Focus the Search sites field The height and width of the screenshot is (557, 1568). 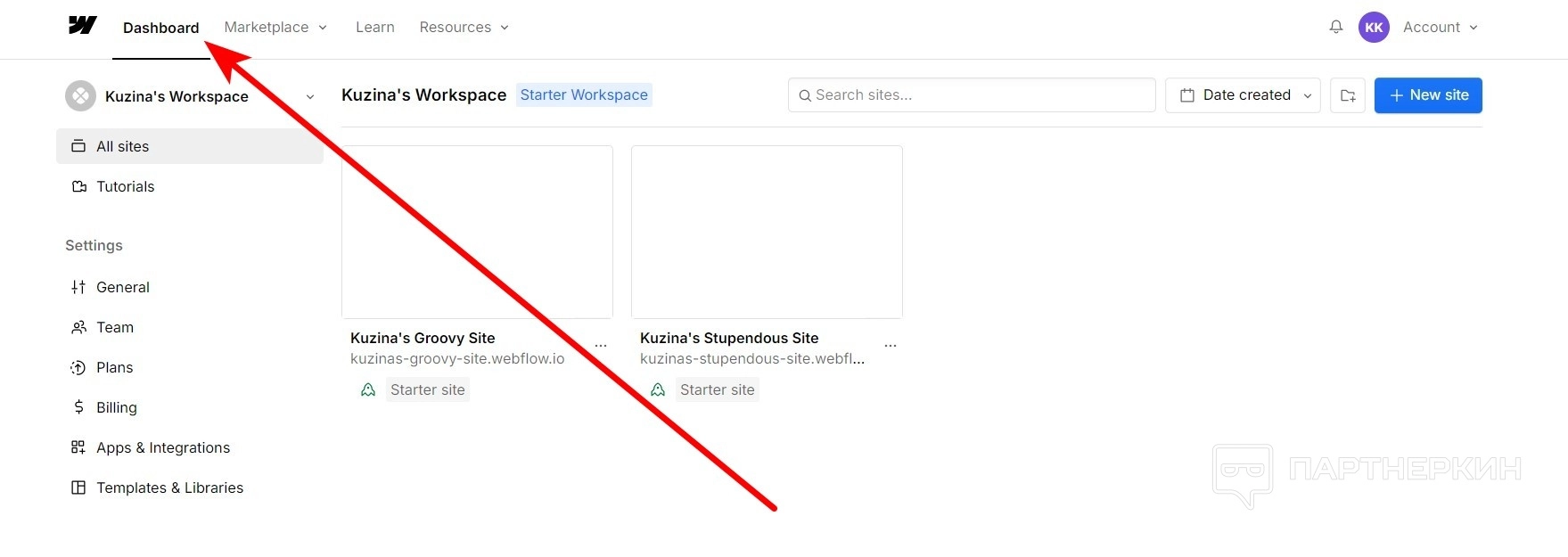[x=972, y=95]
